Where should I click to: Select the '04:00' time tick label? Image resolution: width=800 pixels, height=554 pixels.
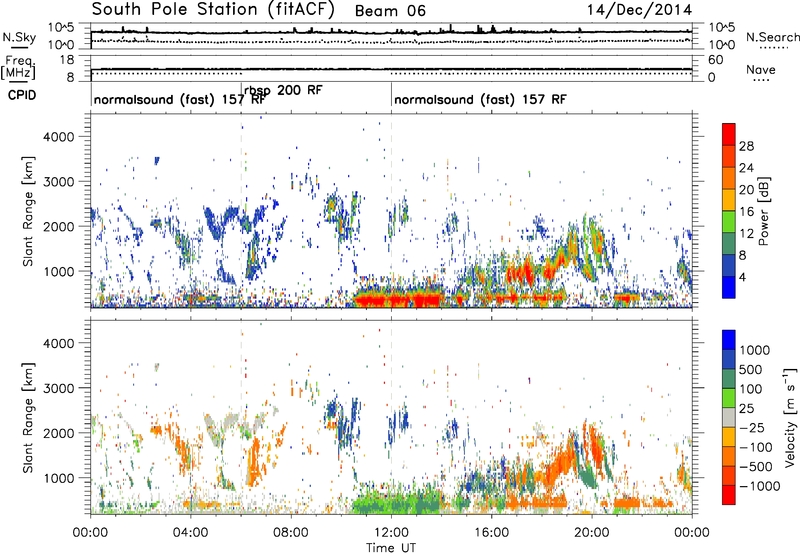coord(190,533)
